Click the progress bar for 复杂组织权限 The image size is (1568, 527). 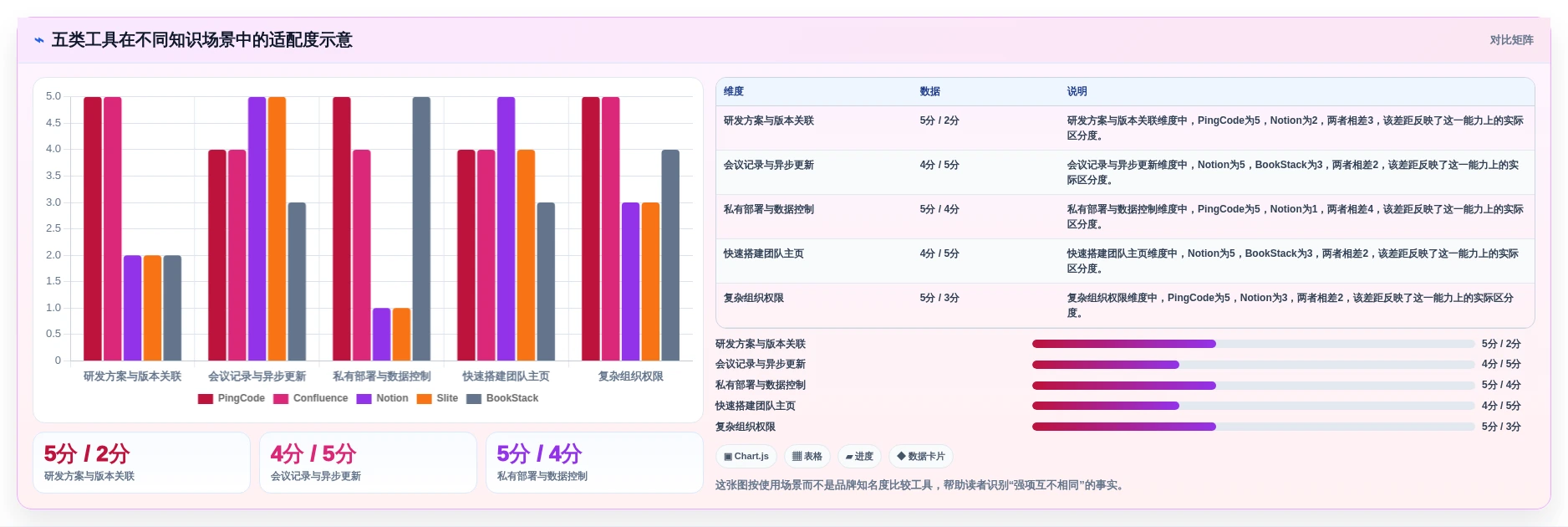[x=1253, y=427]
